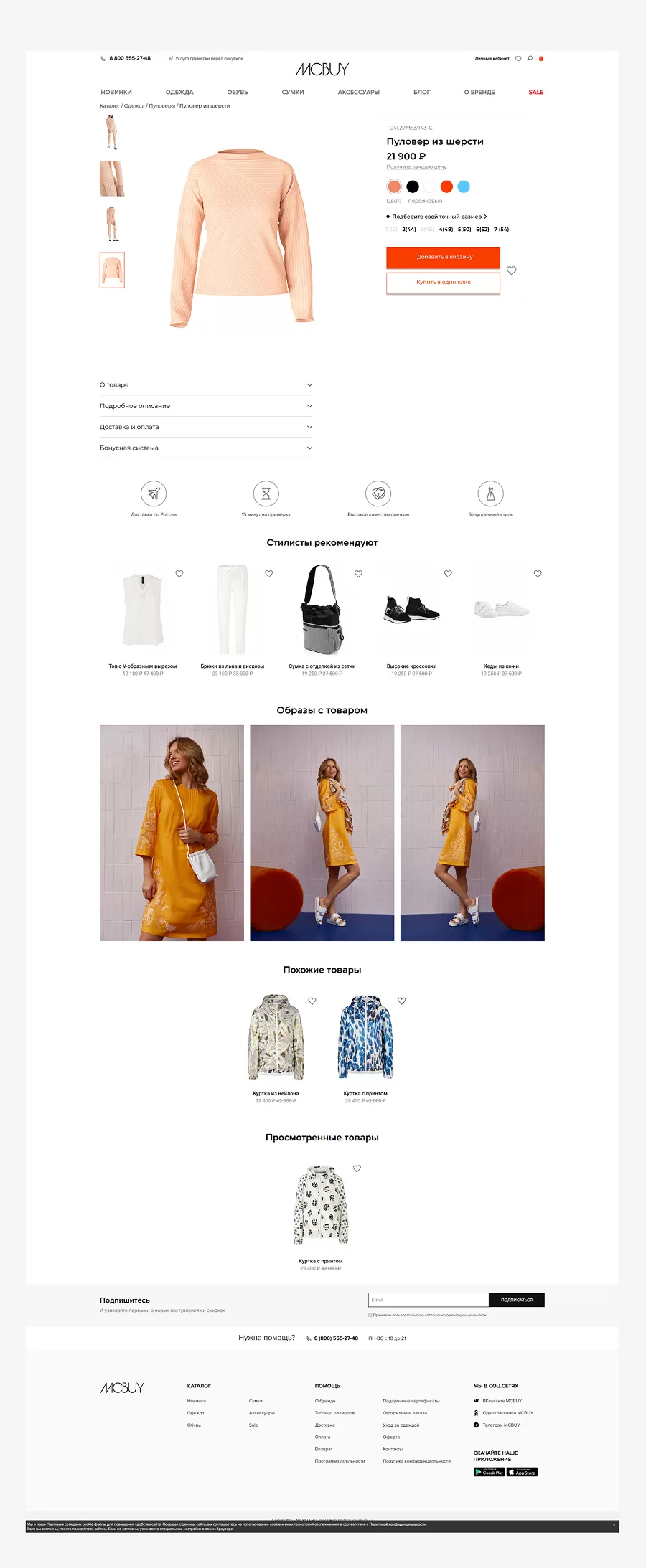Select size 4(48)
Image resolution: width=646 pixels, height=1568 pixels.
tap(446, 230)
